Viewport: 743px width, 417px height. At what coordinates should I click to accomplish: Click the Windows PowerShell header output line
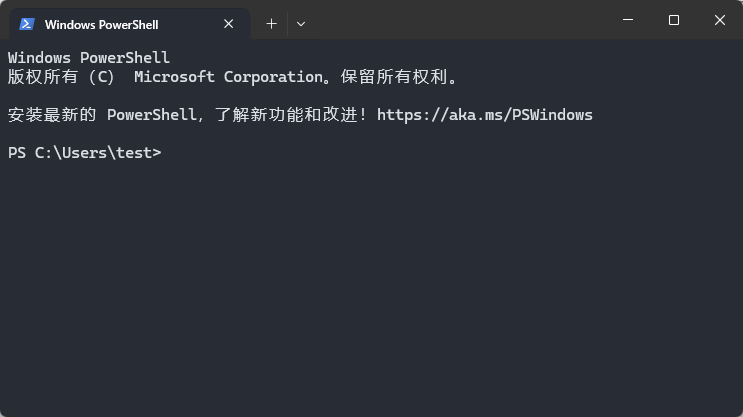(x=89, y=58)
